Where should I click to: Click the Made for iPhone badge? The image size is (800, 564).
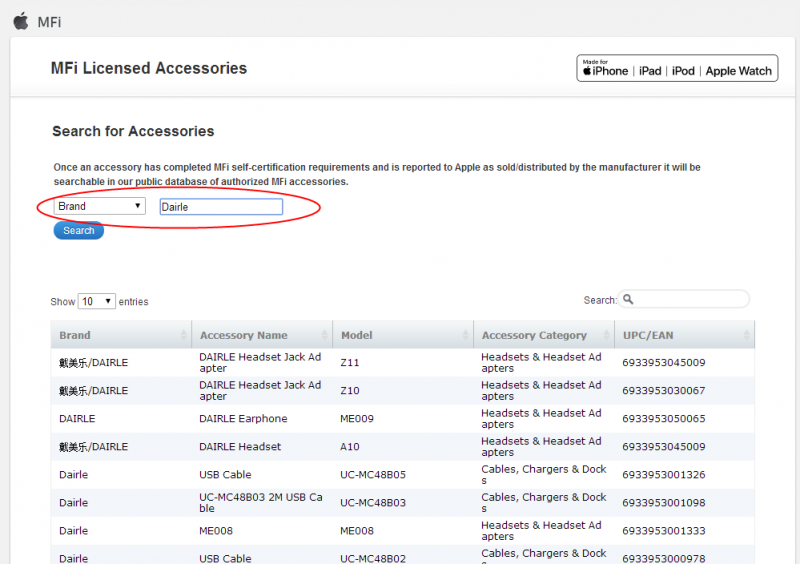point(605,68)
